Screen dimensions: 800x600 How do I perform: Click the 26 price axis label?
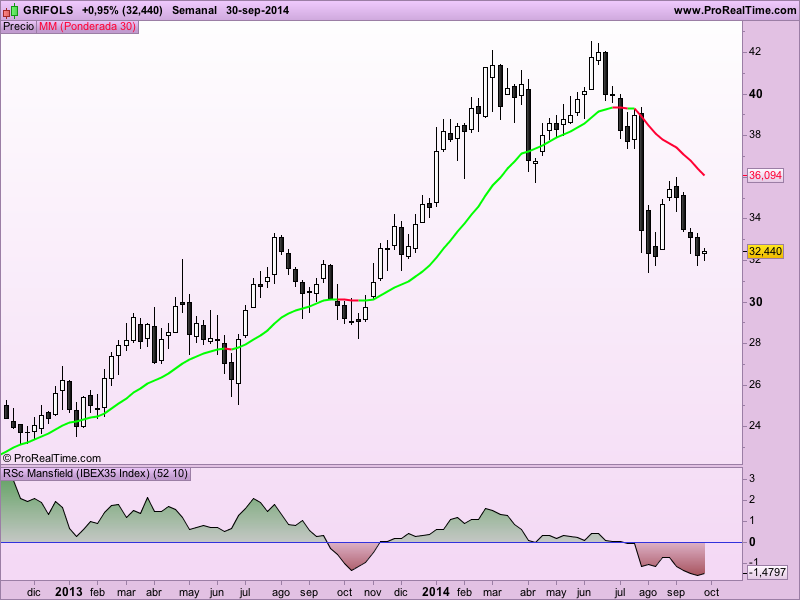pyautogui.click(x=755, y=384)
